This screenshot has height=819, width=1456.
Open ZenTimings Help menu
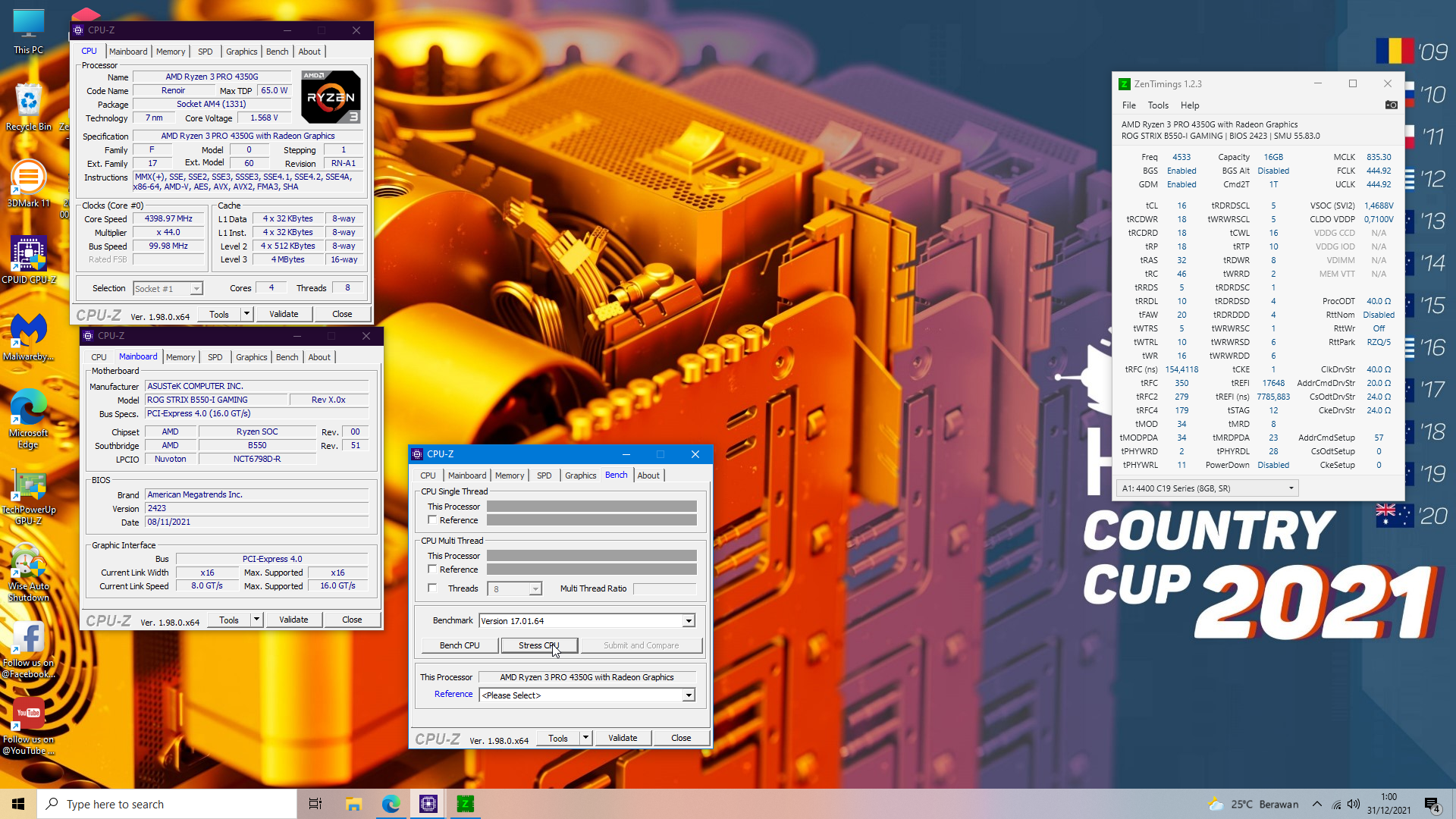(1190, 105)
